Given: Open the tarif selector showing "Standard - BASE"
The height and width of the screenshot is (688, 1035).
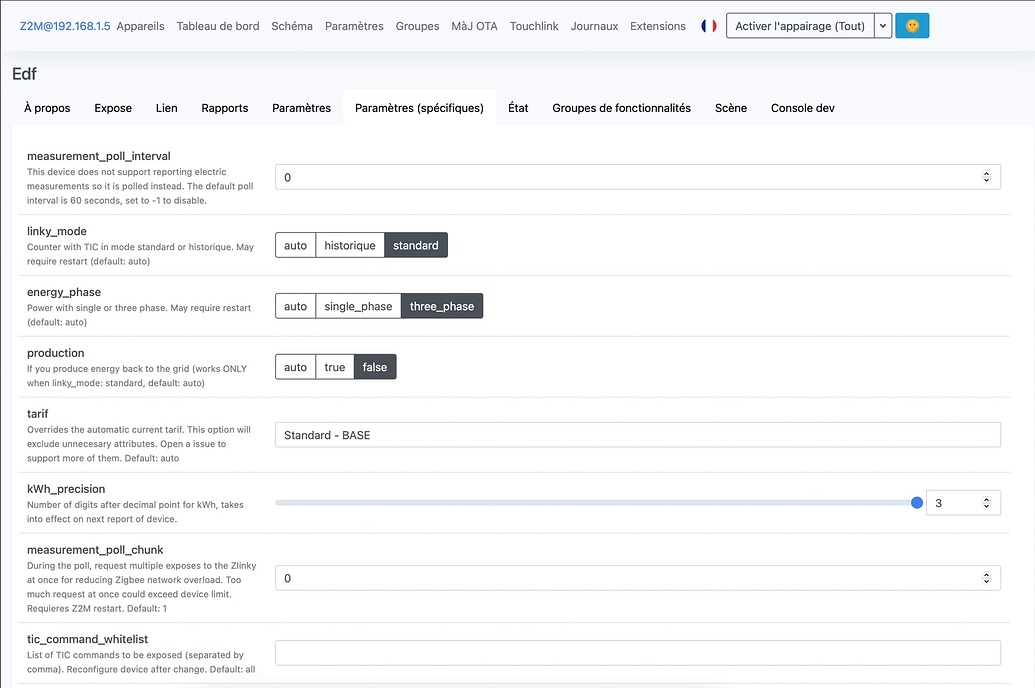Looking at the screenshot, I should coord(637,434).
